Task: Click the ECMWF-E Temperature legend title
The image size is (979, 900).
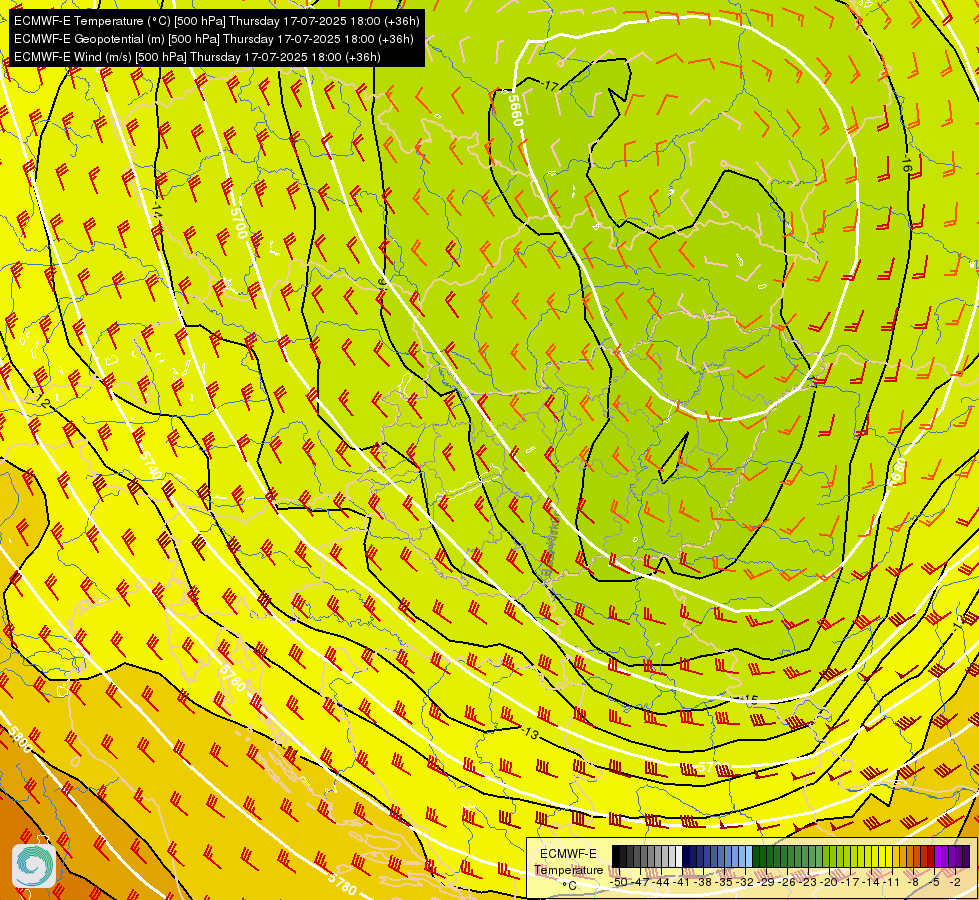Action: point(568,861)
